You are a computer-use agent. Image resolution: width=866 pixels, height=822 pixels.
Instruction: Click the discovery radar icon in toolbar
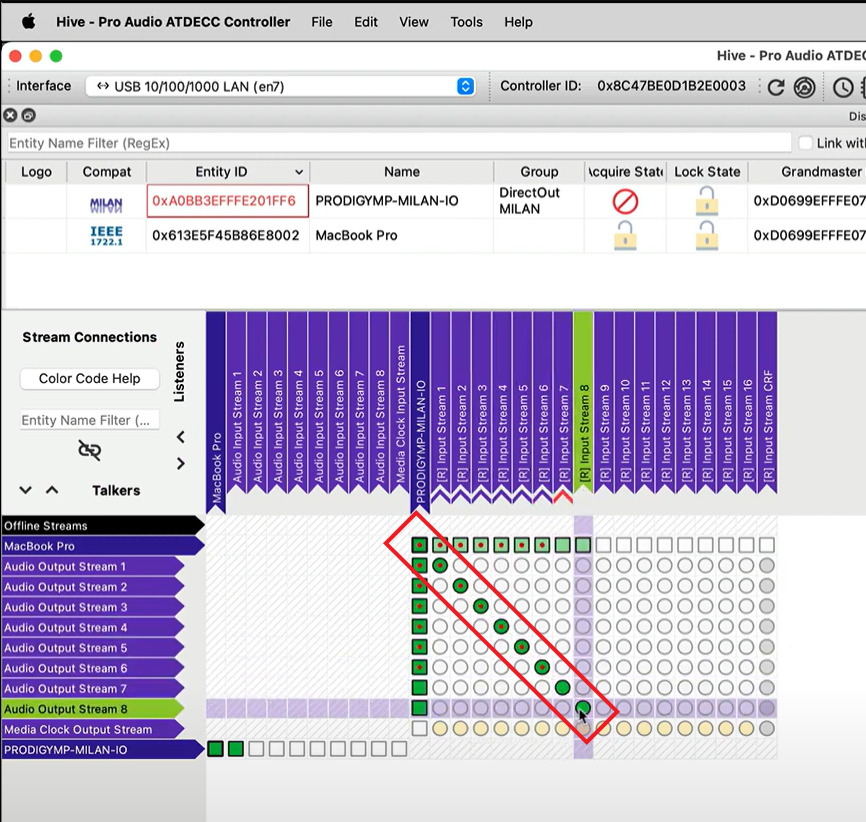[804, 87]
